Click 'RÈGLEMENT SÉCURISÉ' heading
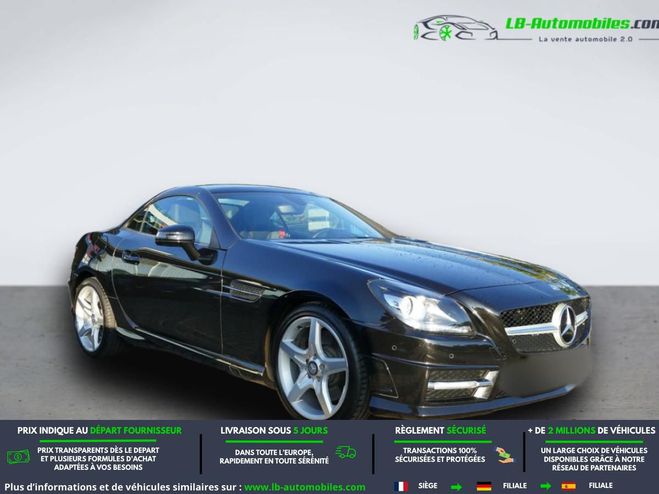659x494 pixels. (x=440, y=431)
